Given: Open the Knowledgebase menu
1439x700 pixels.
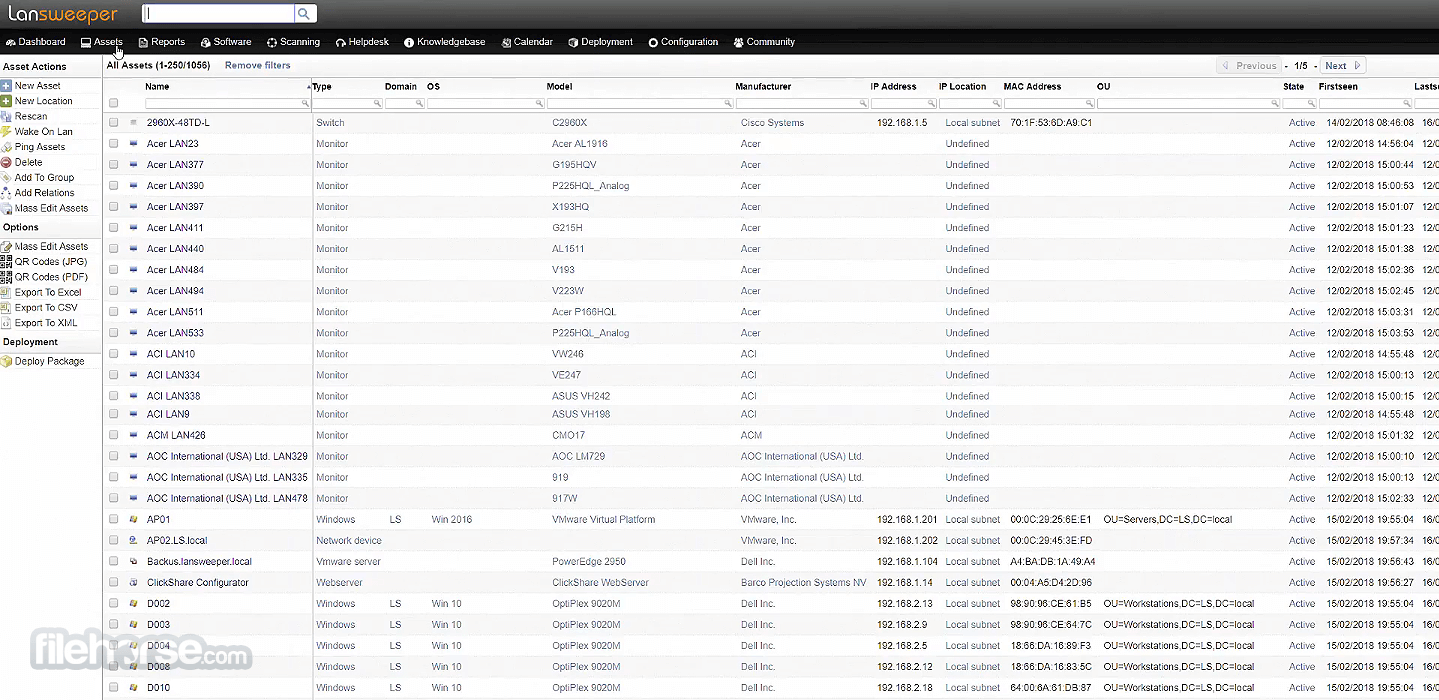Looking at the screenshot, I should point(445,42).
